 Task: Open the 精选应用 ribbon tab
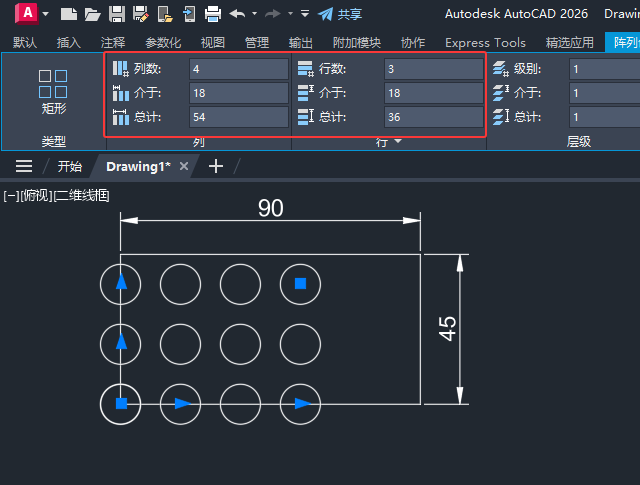tap(569, 42)
